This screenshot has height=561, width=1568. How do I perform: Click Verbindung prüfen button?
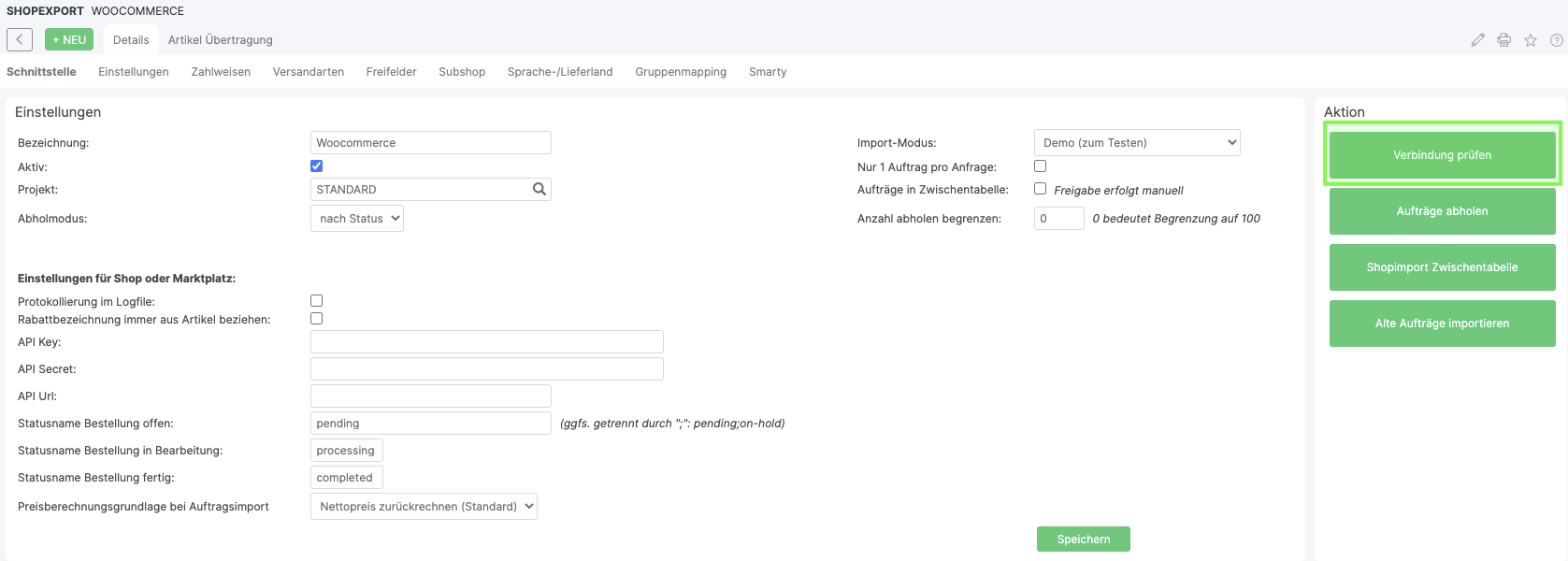pos(1443,155)
